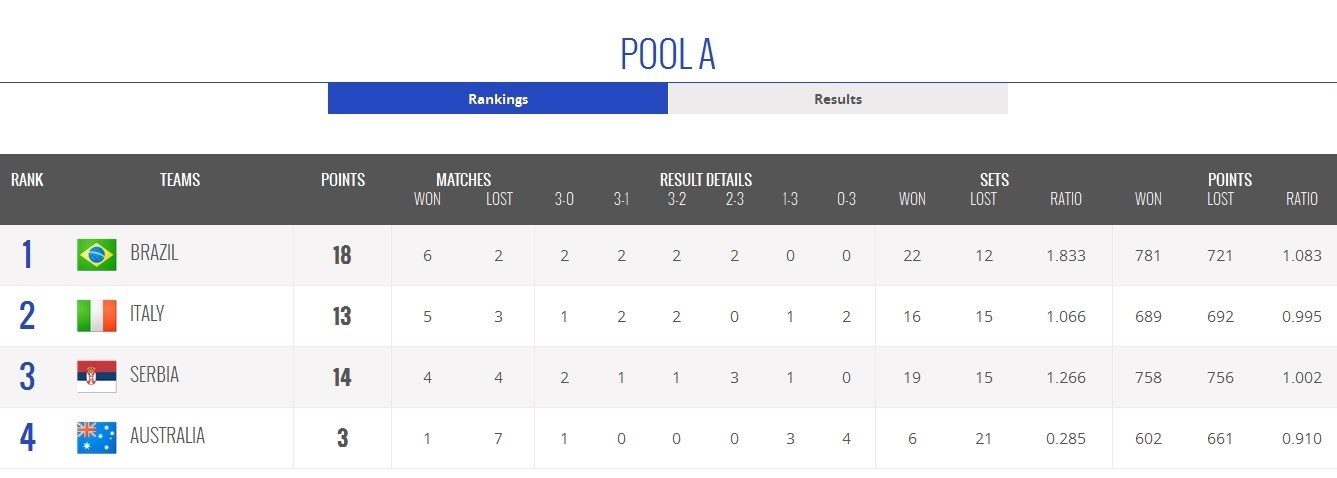Click Australia's set ratio 0.285
The width and height of the screenshot is (1337, 478).
pyautogui.click(x=1065, y=438)
